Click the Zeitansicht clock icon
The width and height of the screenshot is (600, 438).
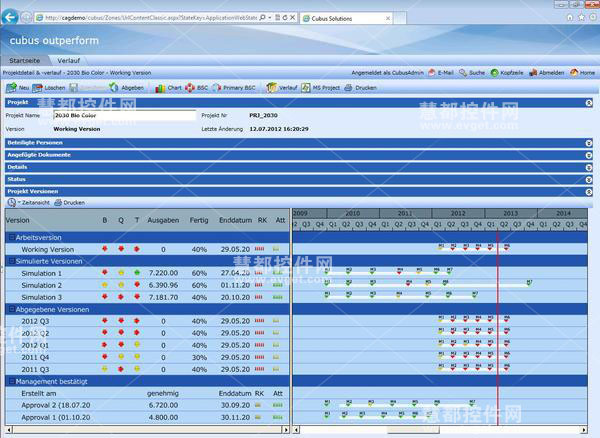point(12,202)
